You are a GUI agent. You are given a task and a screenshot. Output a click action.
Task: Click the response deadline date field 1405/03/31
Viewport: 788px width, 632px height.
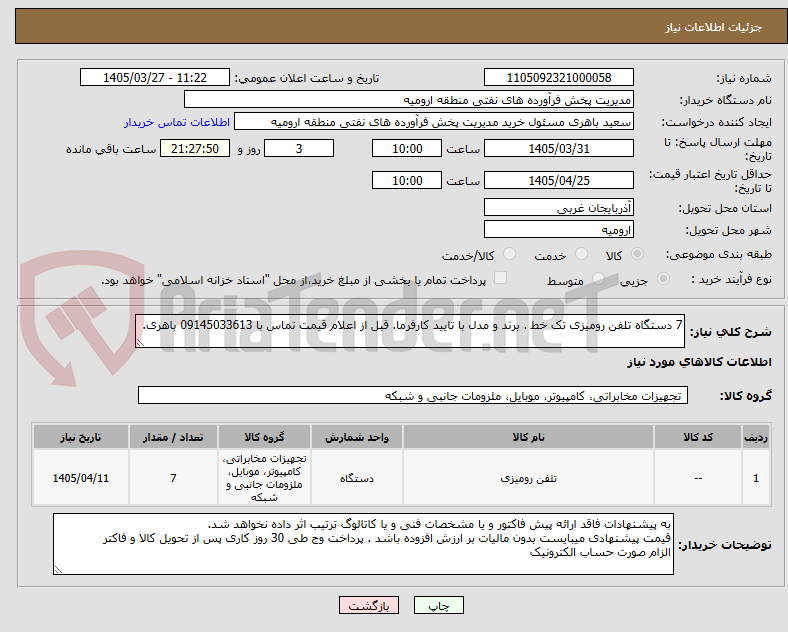click(558, 149)
